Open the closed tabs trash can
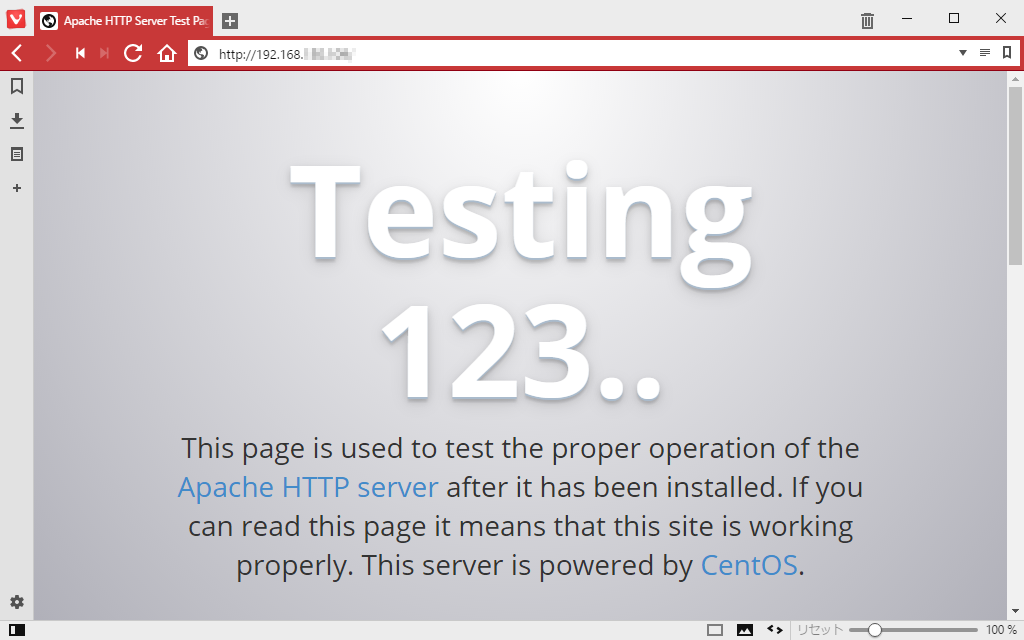 point(867,21)
